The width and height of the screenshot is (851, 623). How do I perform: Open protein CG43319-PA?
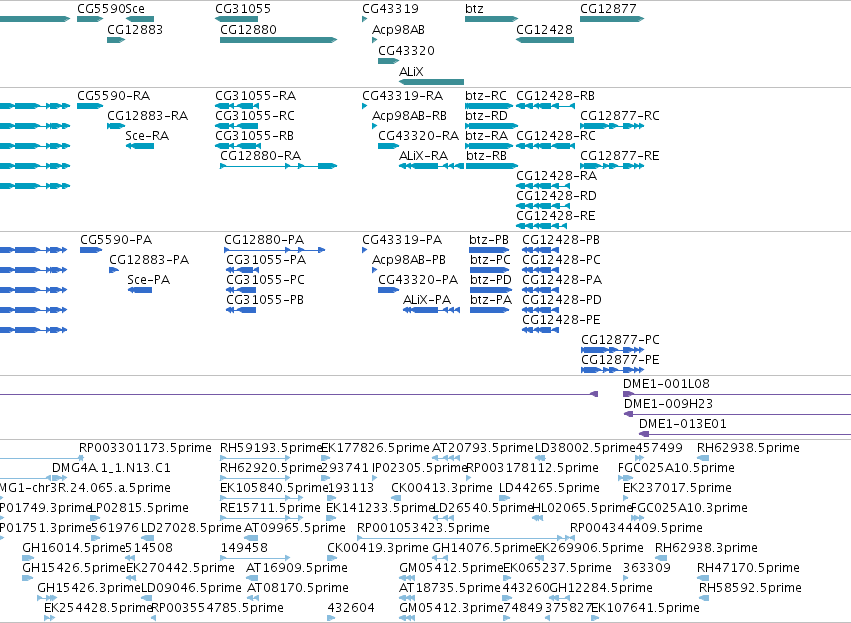402,240
